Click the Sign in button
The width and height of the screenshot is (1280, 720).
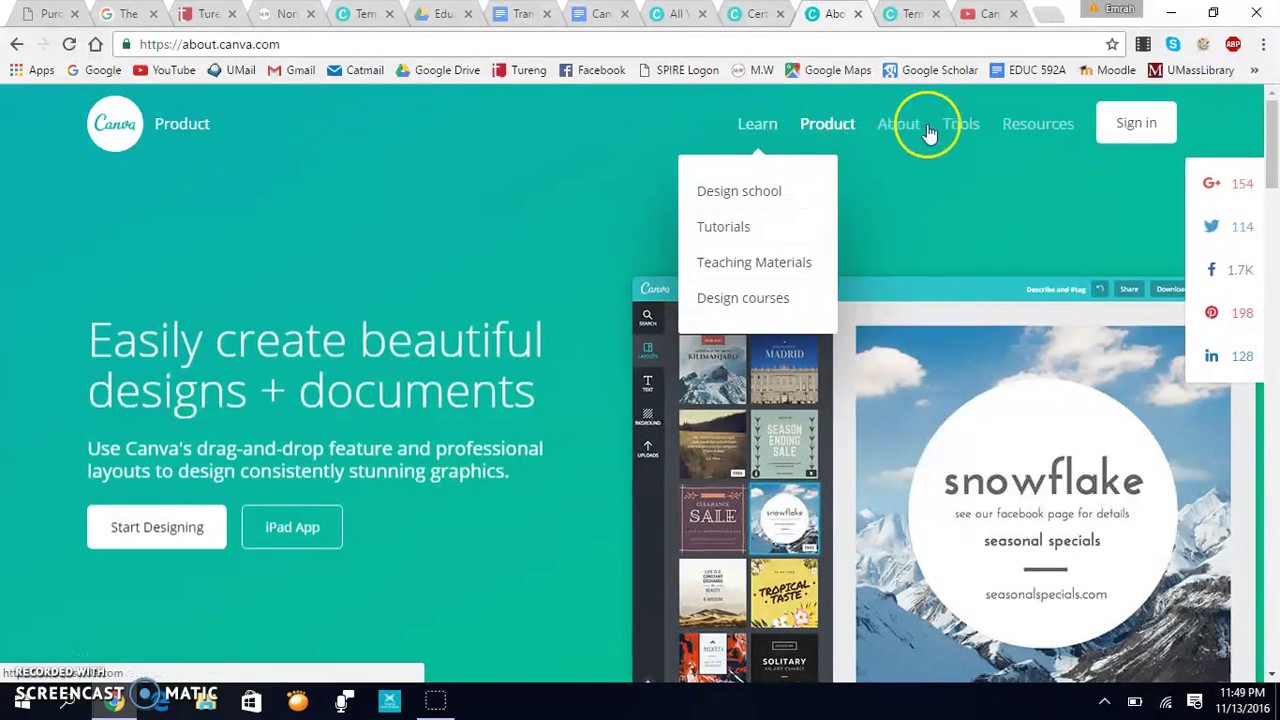point(1136,123)
